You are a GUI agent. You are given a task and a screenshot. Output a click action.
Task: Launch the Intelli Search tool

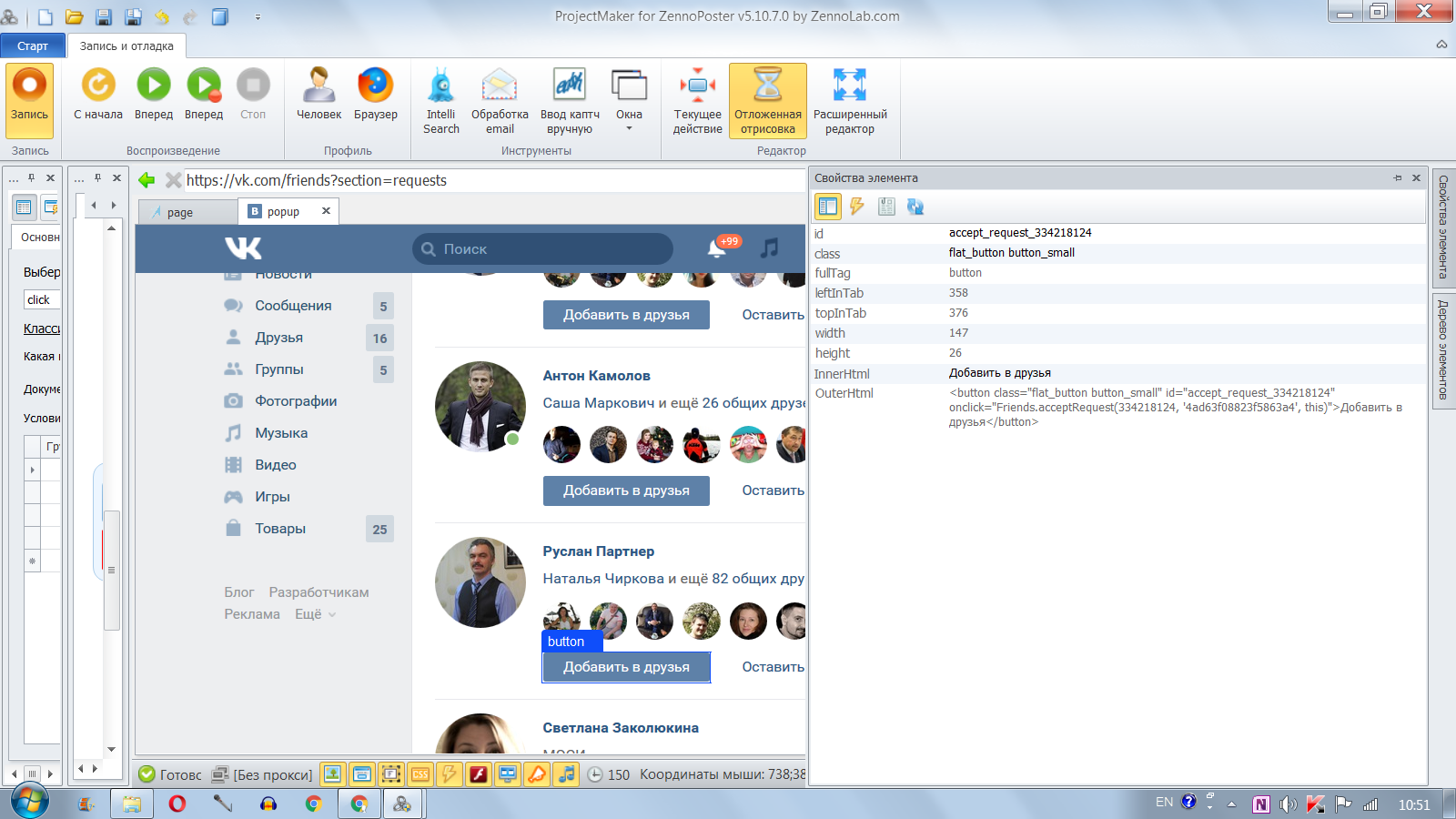coord(441,101)
